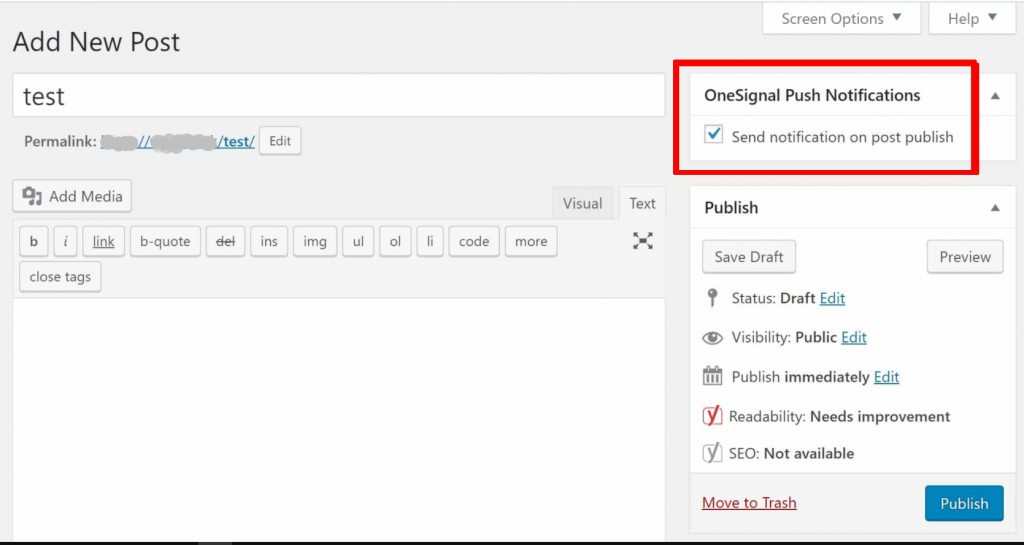Click the b-quote quicktag button
The width and height of the screenshot is (1024, 545).
click(x=165, y=241)
